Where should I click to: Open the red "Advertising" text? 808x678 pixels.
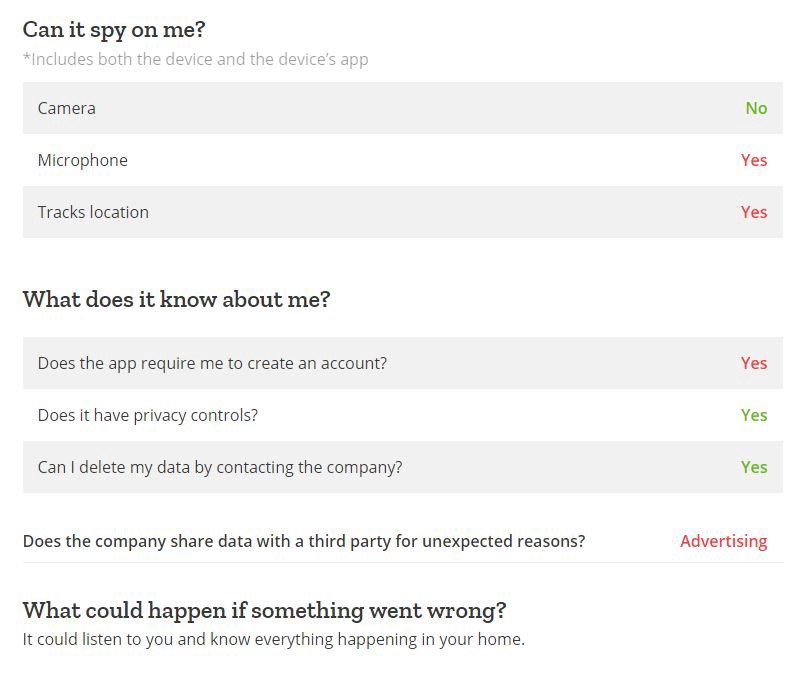coord(723,541)
